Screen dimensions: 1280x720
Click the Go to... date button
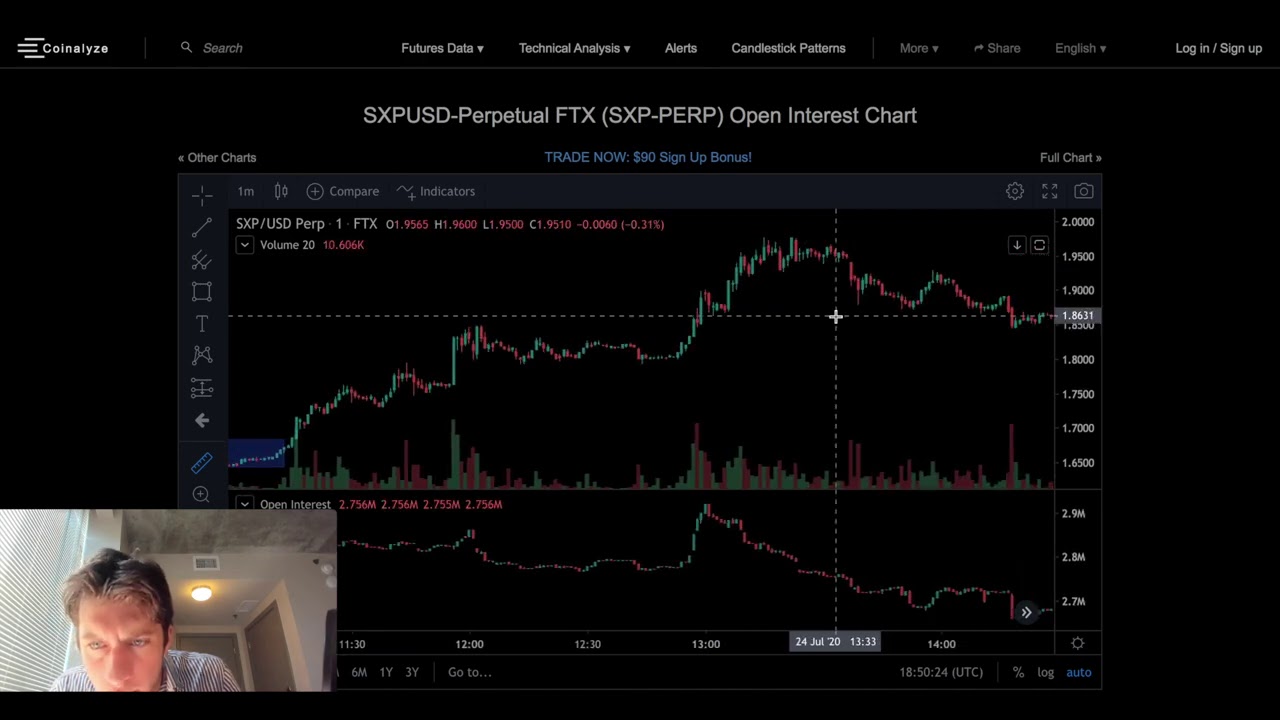pyautogui.click(x=470, y=672)
